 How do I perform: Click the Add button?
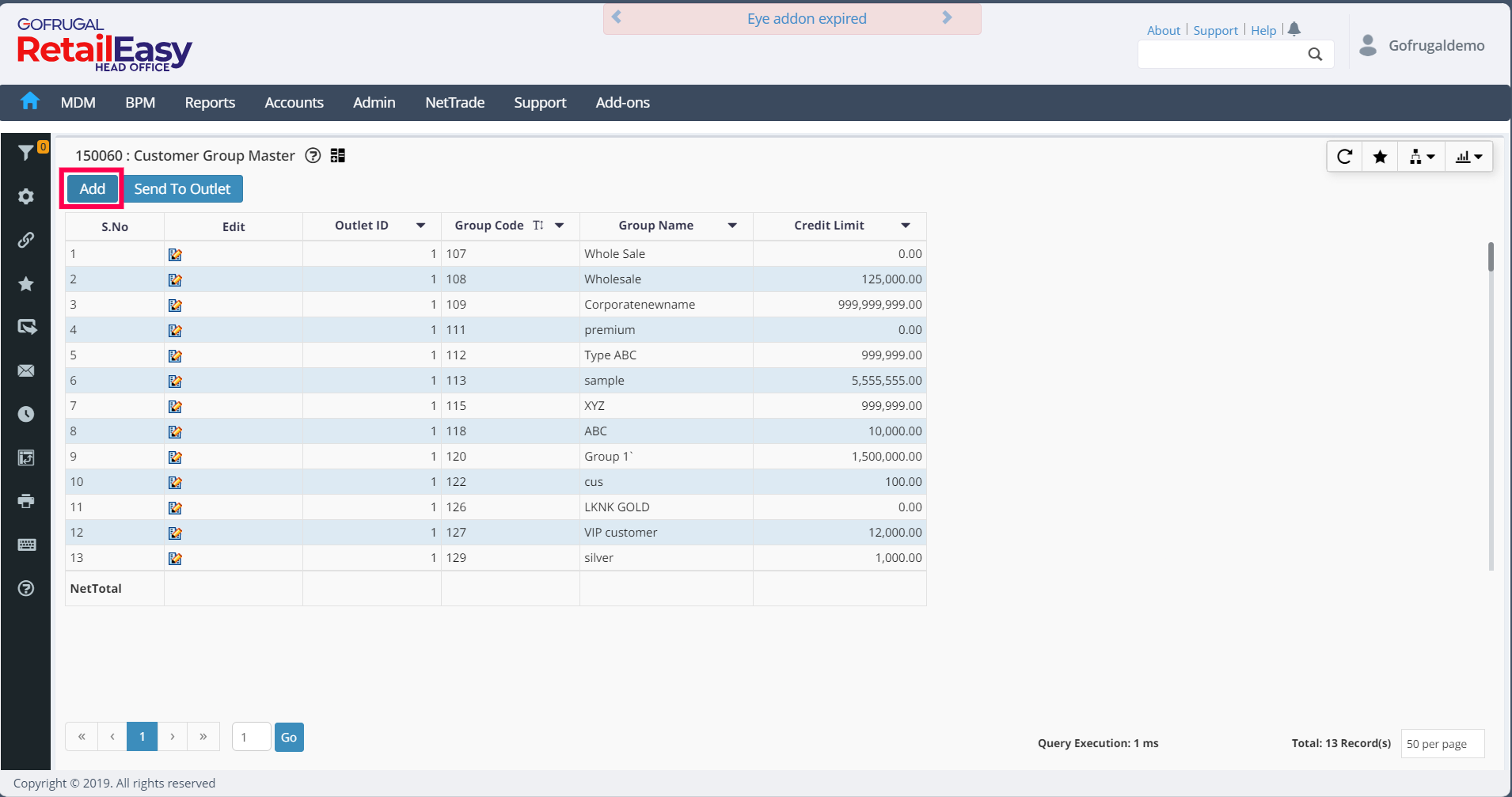(x=92, y=189)
